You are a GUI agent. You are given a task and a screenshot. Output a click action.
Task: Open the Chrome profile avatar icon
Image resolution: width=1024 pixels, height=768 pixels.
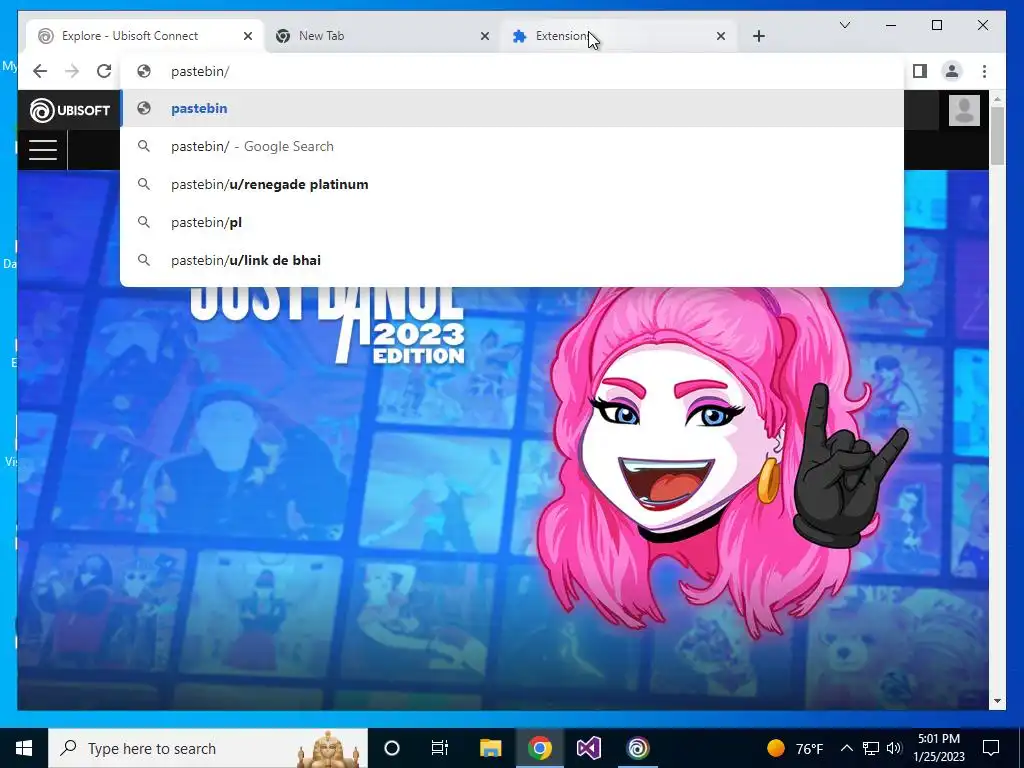coord(952,71)
